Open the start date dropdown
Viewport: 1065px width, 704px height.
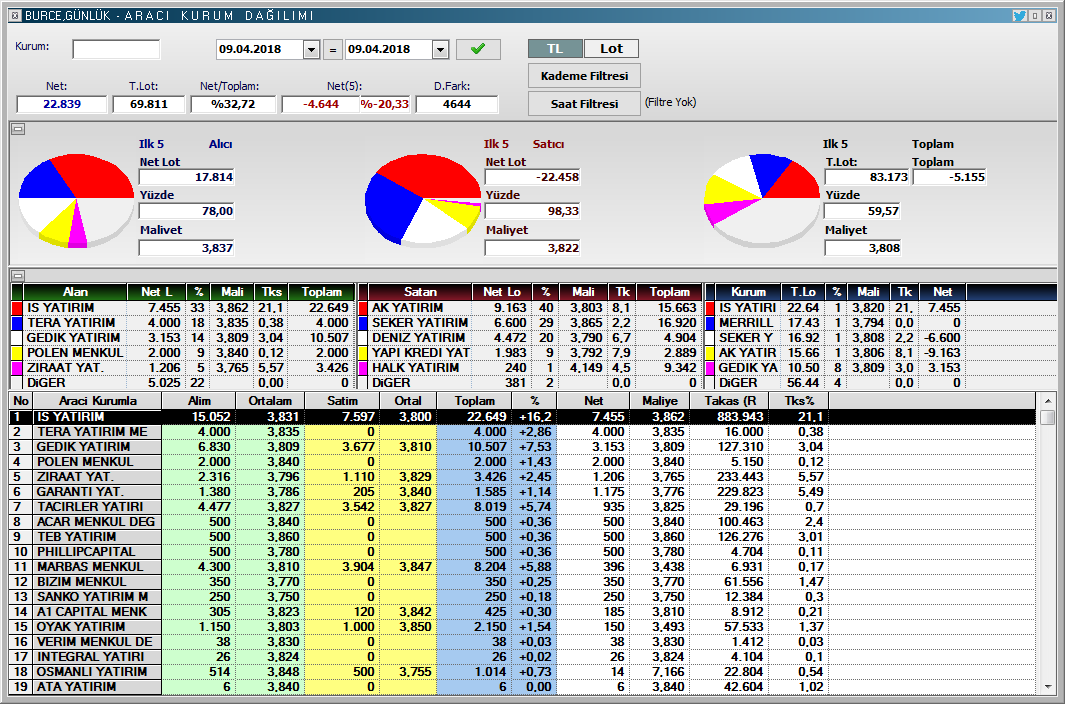click(x=312, y=50)
